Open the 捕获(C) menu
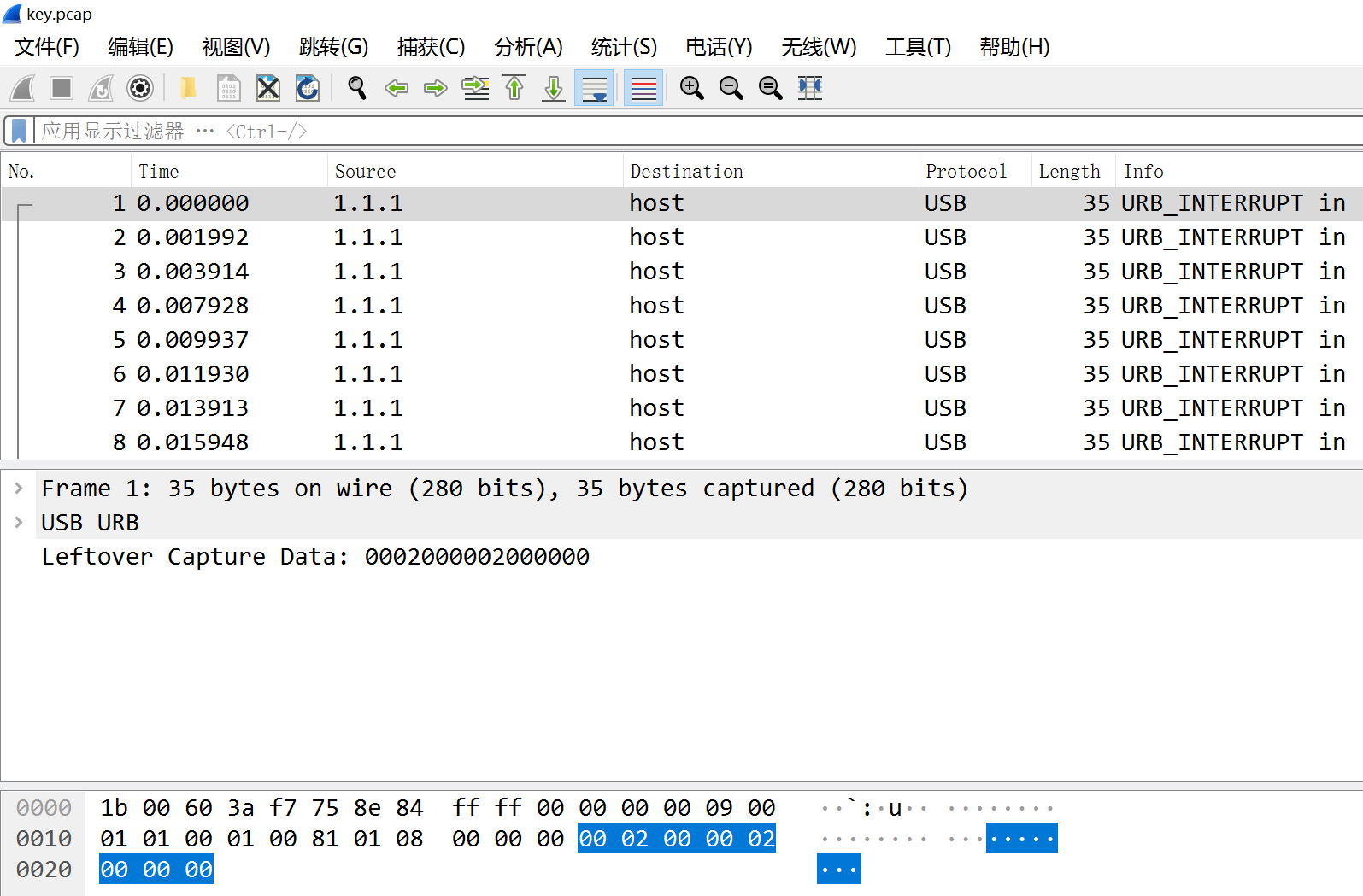The height and width of the screenshot is (896, 1363). point(432,47)
